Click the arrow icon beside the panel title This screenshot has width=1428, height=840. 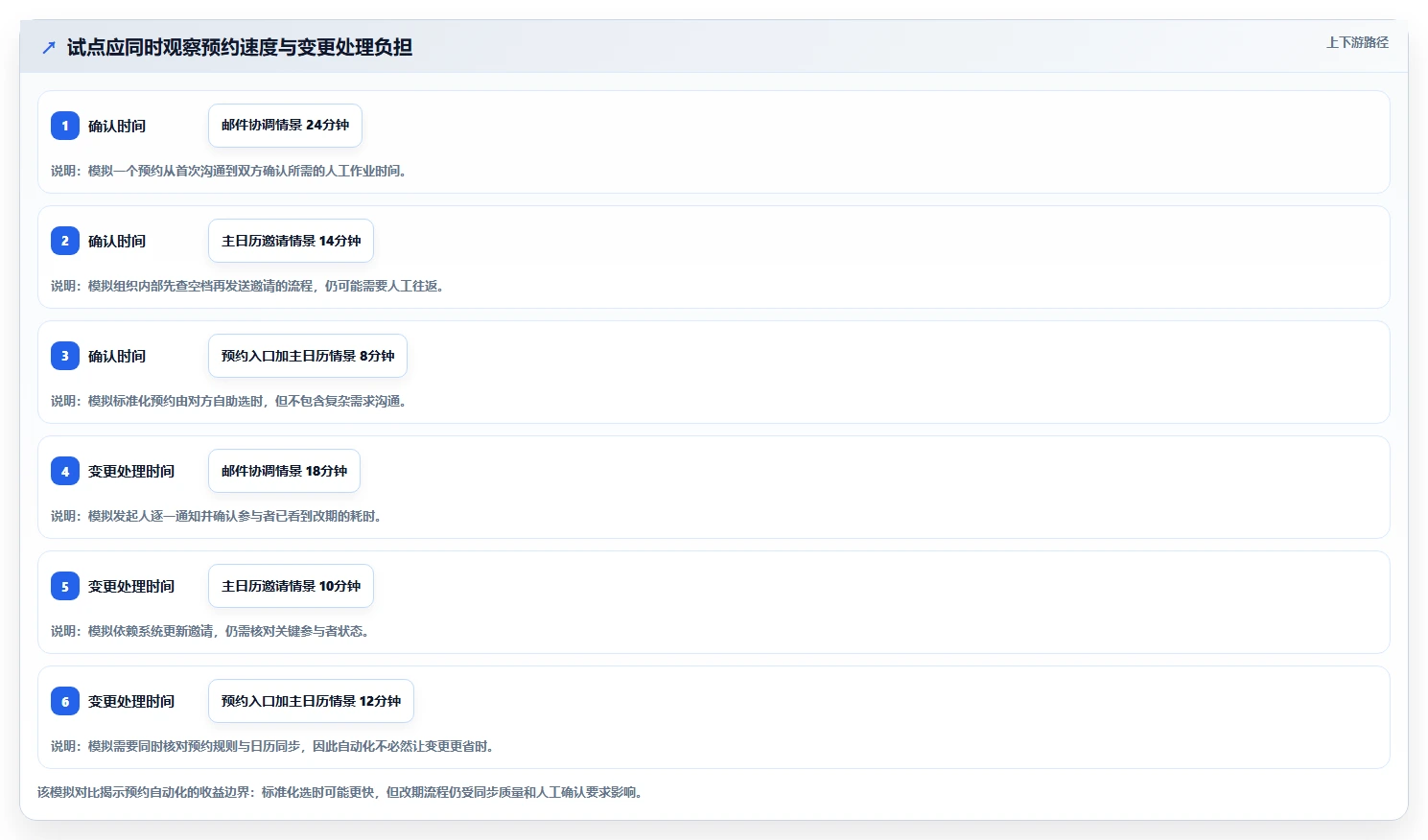[49, 47]
